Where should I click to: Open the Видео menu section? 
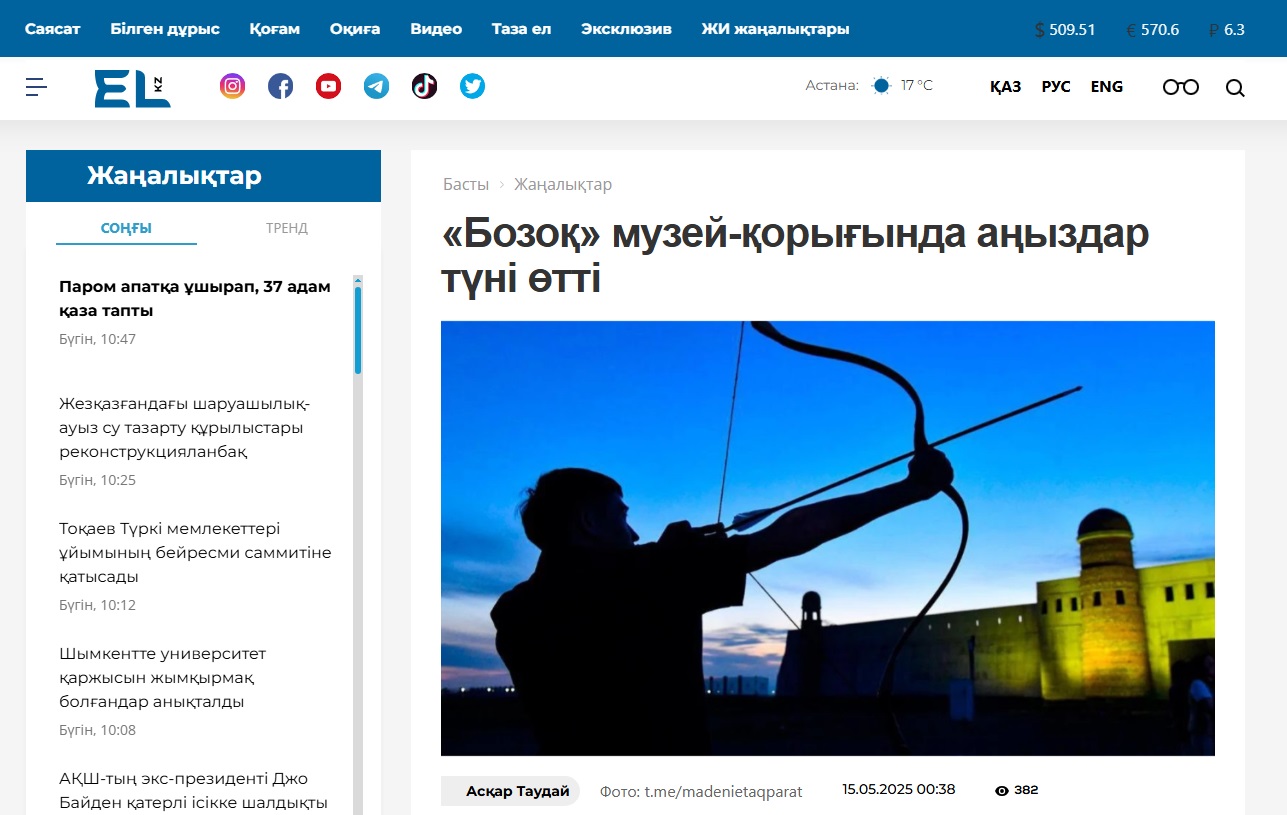pos(436,29)
